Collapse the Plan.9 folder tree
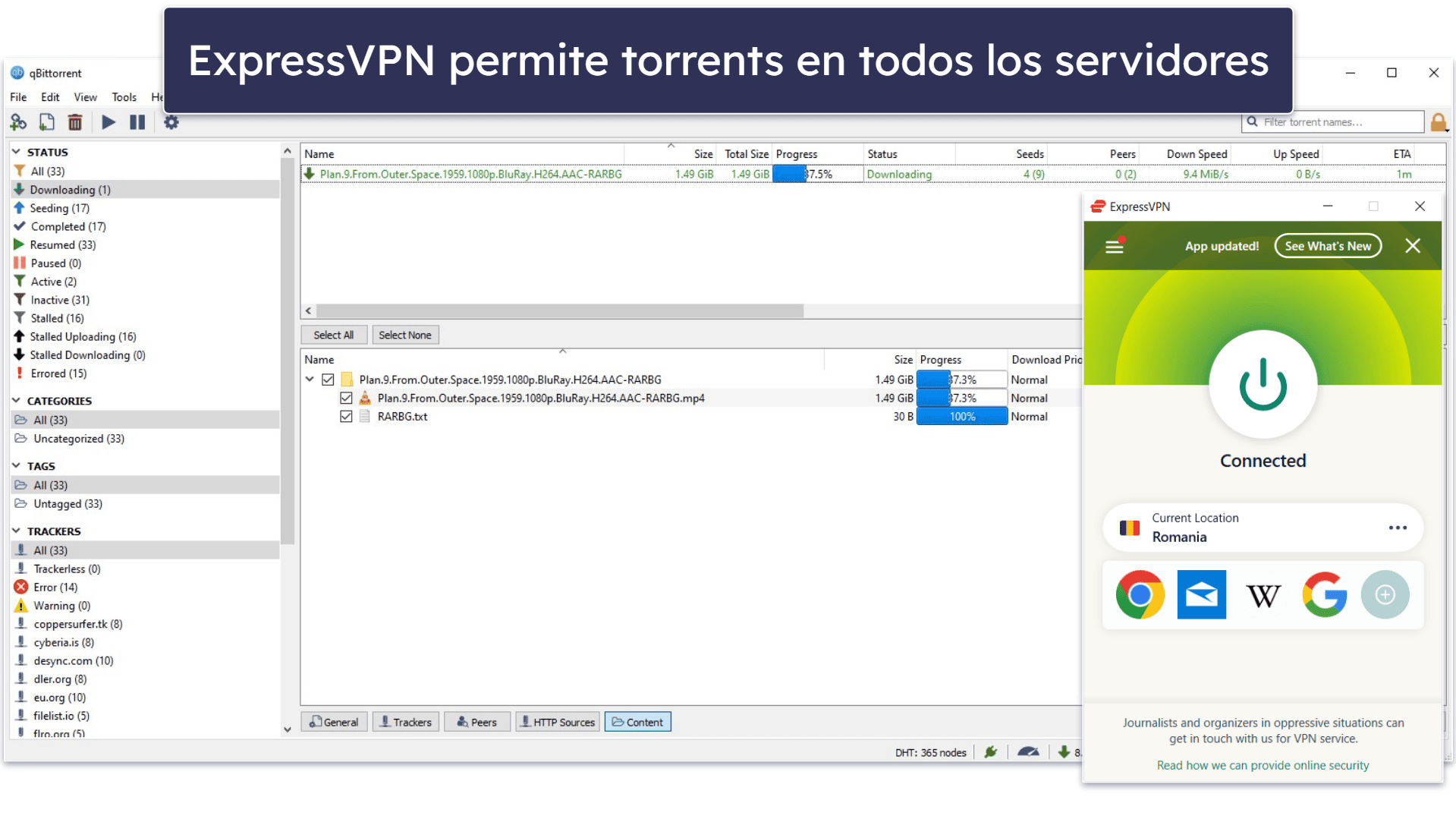The height and width of the screenshot is (819, 1456). click(310, 379)
